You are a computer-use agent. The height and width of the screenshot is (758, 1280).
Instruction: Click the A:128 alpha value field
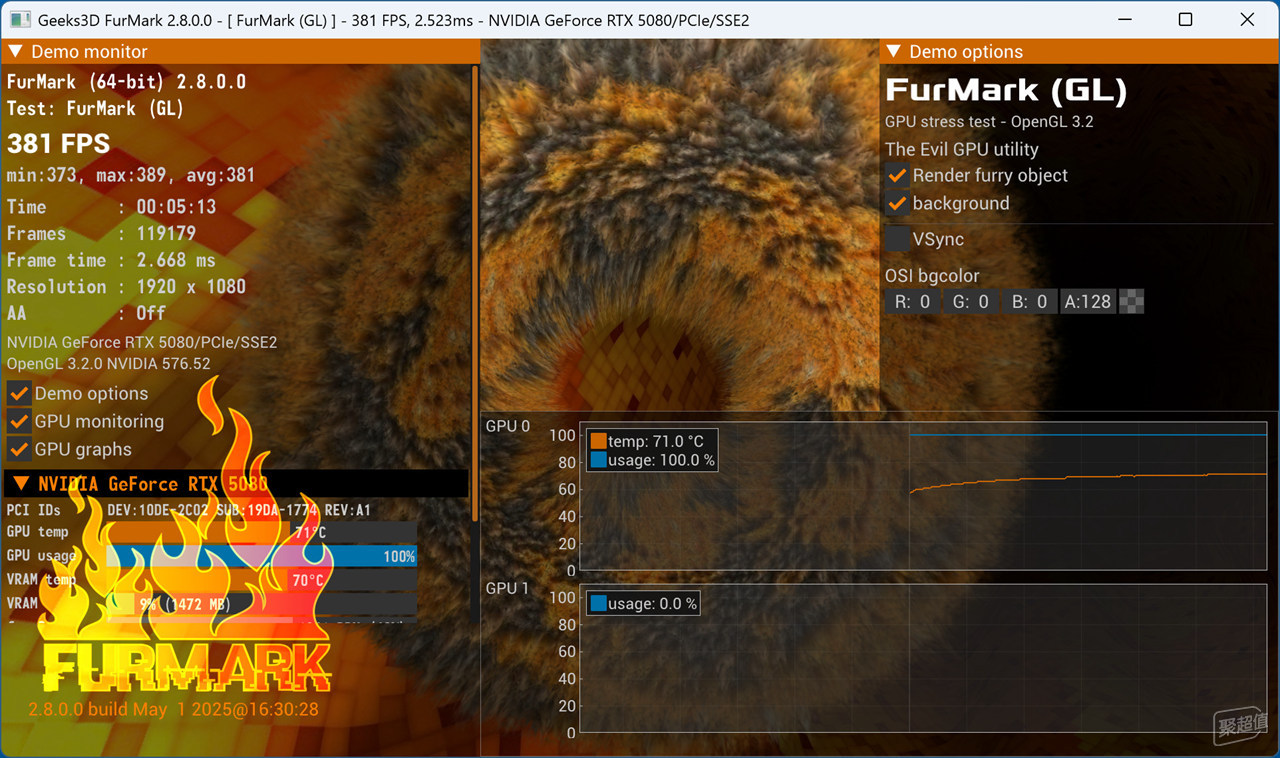point(1088,302)
